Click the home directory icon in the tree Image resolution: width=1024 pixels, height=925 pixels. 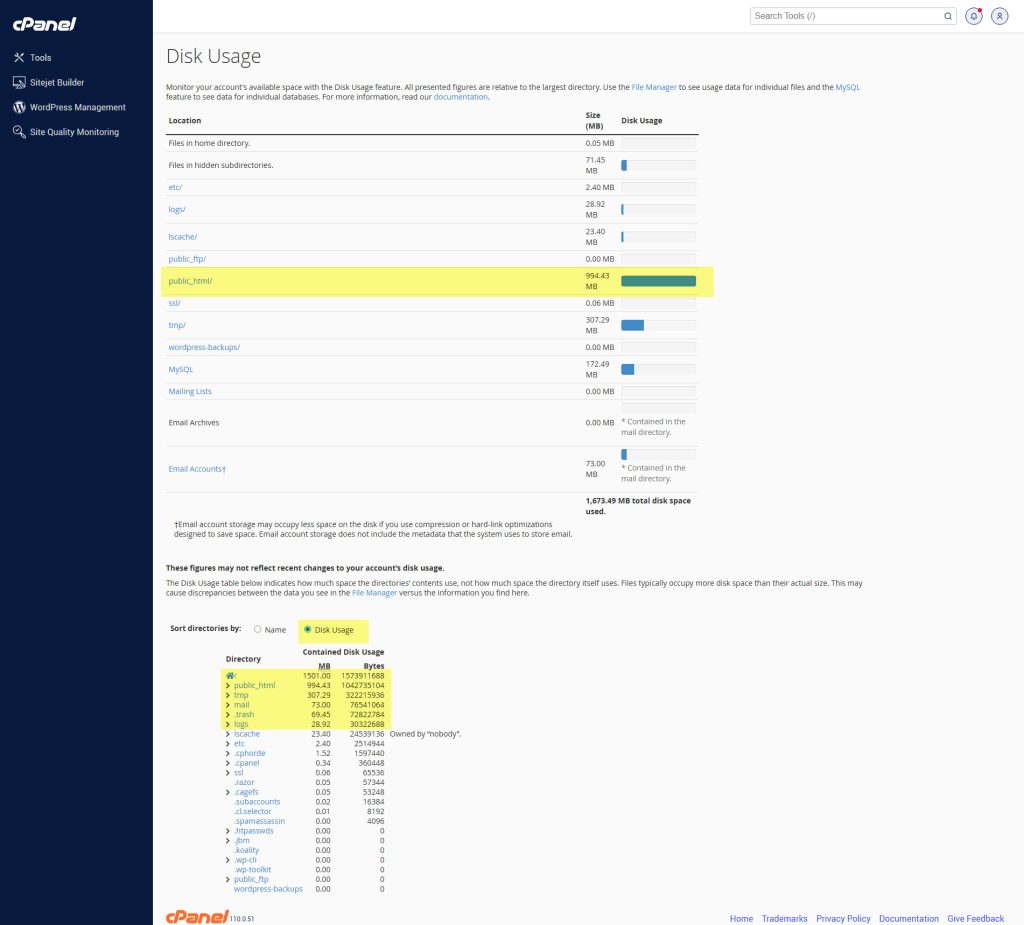[x=230, y=675]
